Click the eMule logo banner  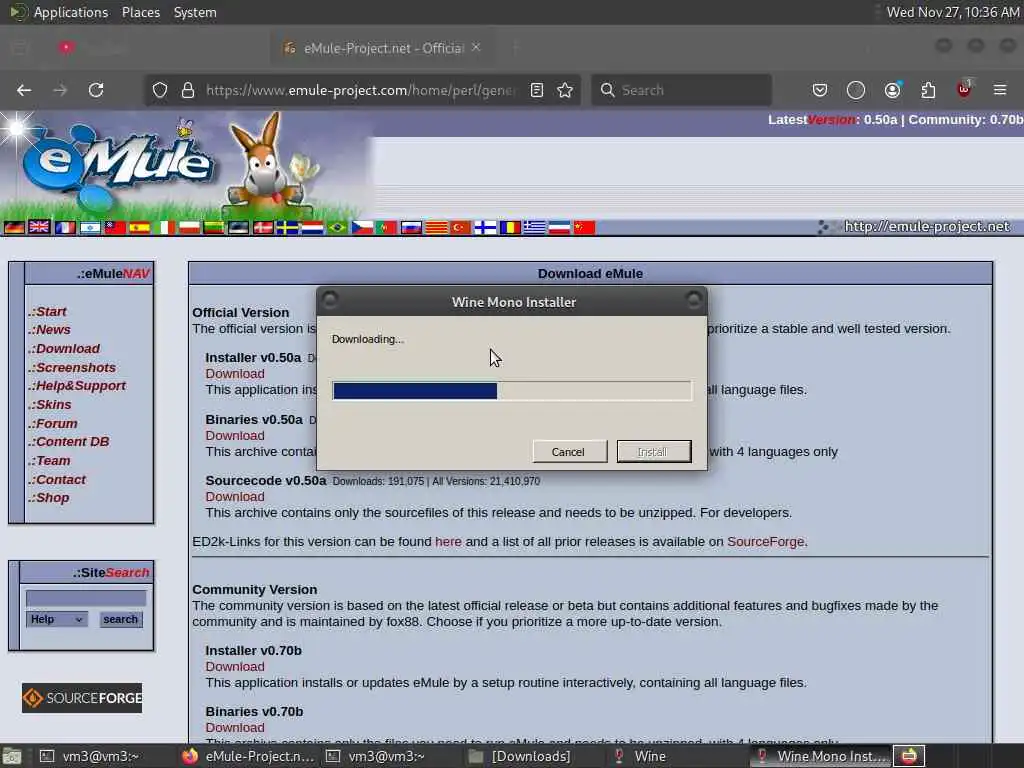point(118,163)
